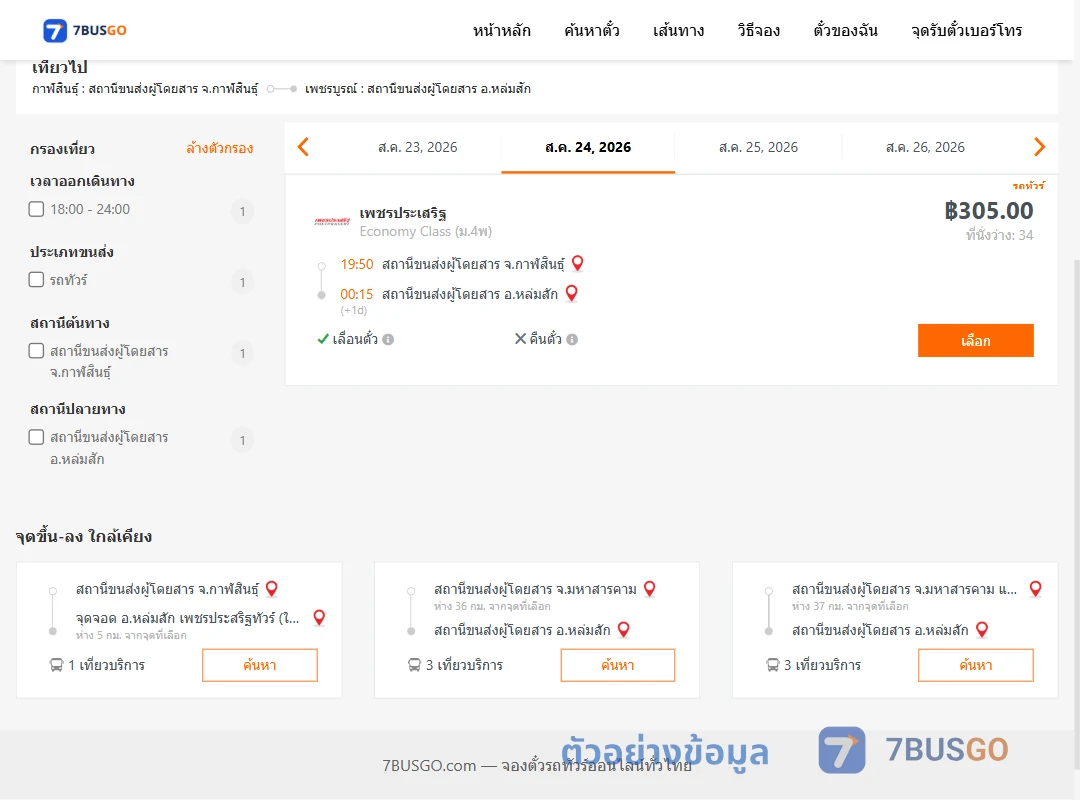Select the ส.ค. 24, 2026 date tab
This screenshot has width=1080, height=800.
[x=588, y=147]
